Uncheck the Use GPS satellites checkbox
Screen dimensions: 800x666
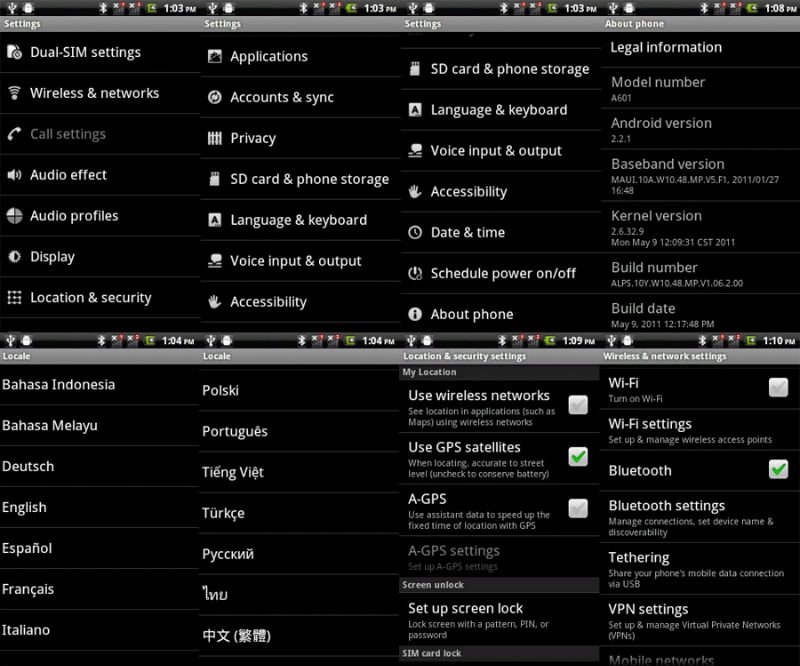[578, 457]
